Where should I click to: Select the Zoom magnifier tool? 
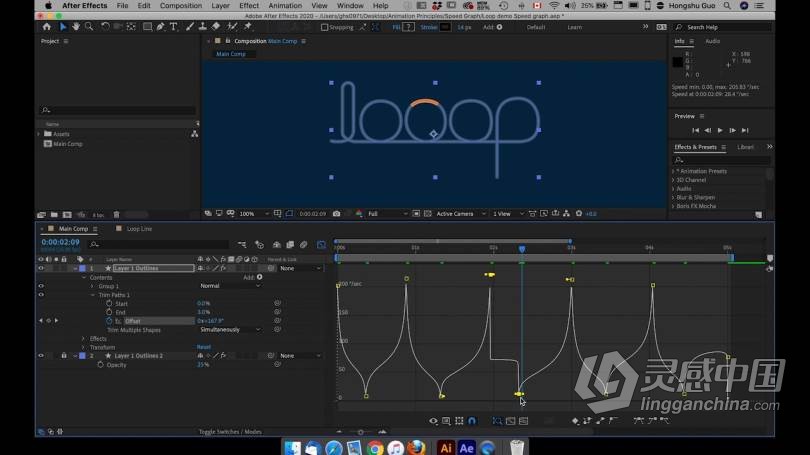(x=89, y=27)
